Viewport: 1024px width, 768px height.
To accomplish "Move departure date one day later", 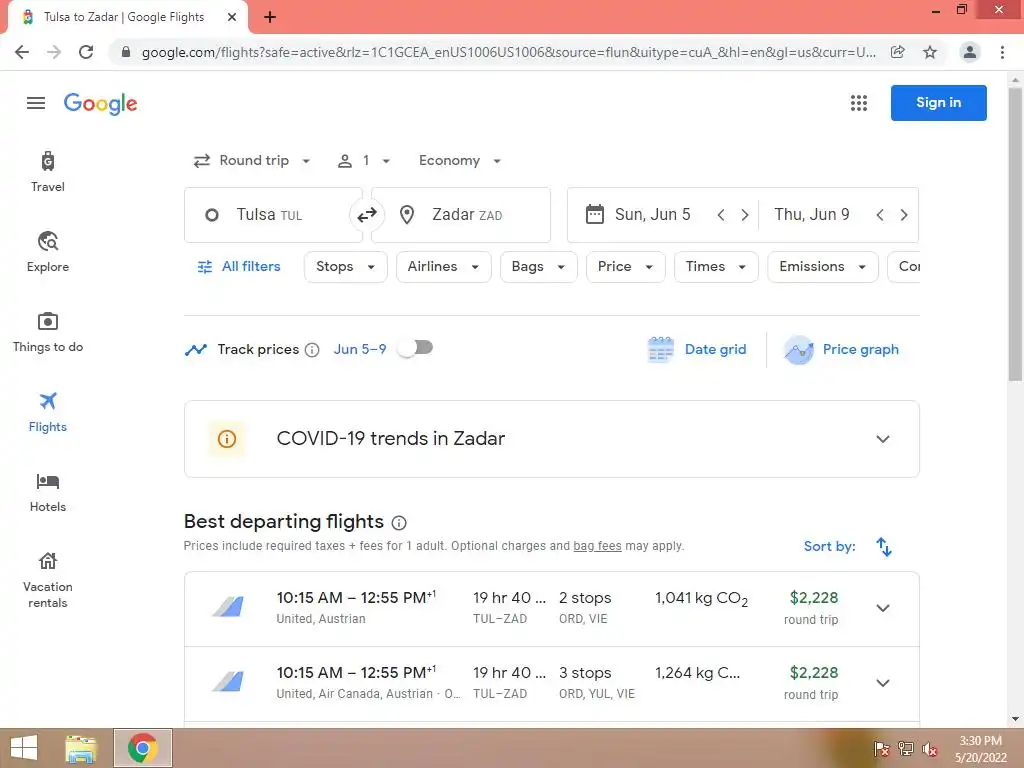I will [x=744, y=214].
